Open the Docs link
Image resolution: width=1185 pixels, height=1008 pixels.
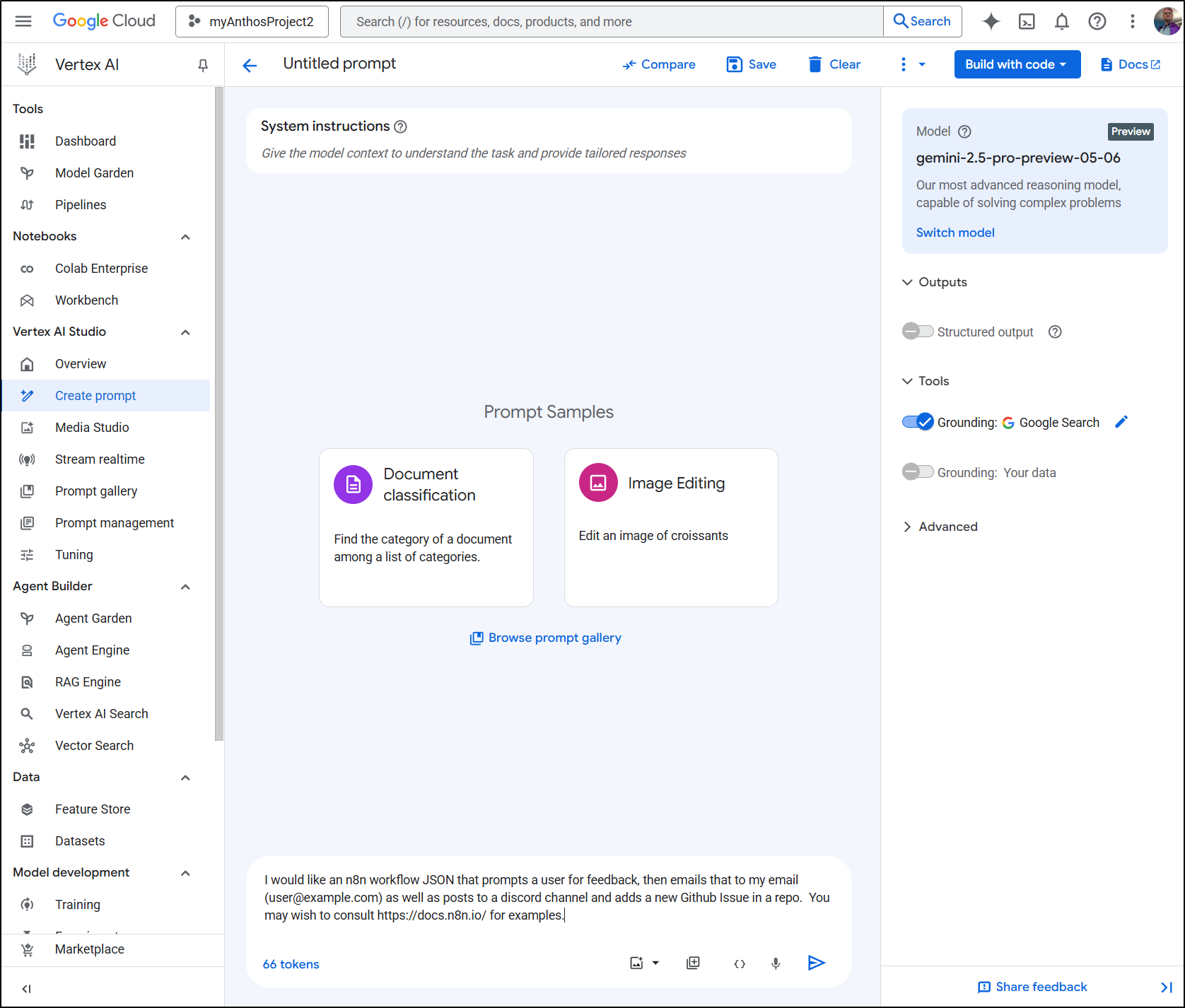point(1131,64)
